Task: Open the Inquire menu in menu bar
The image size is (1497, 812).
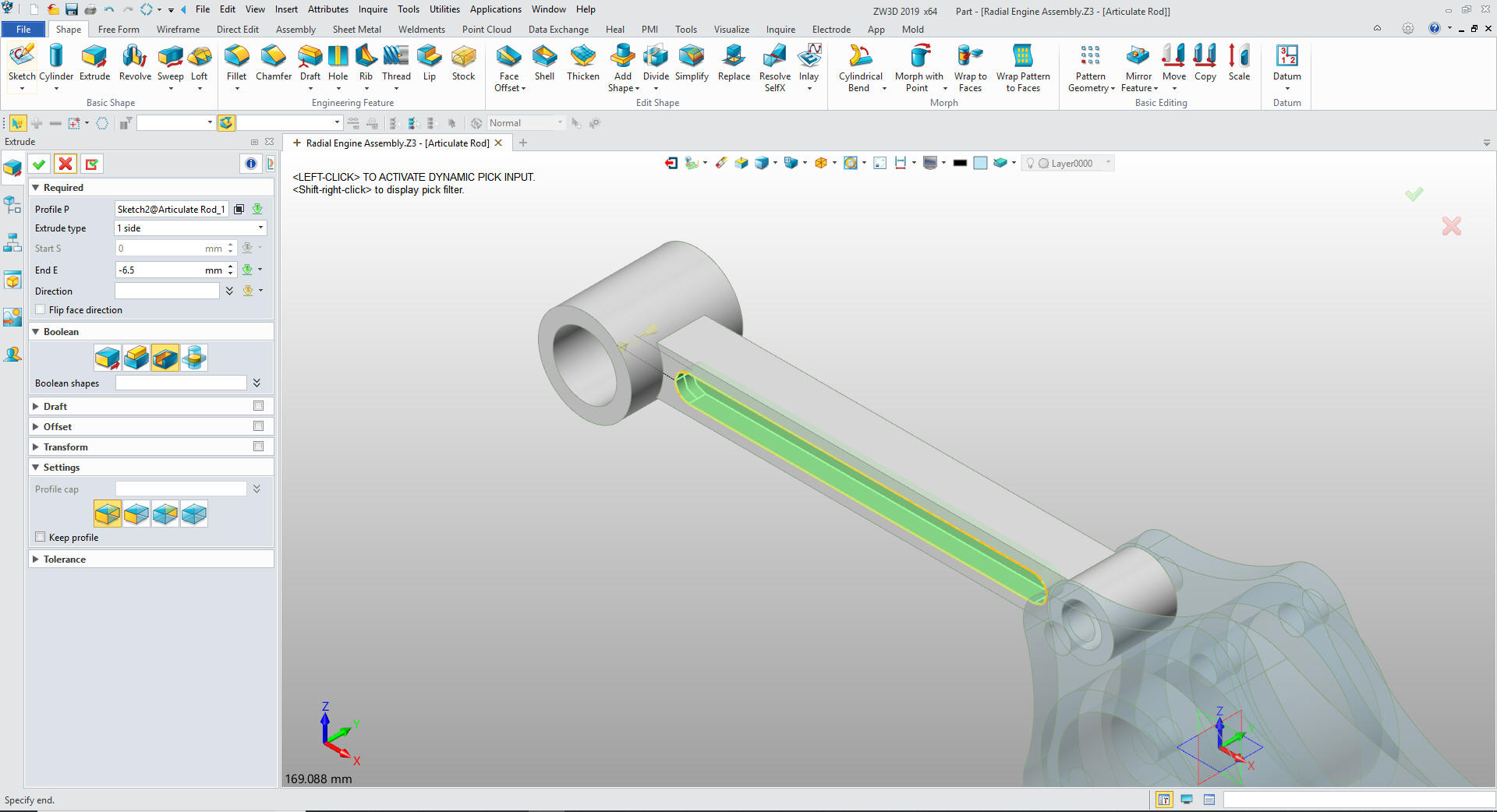Action: [x=373, y=9]
